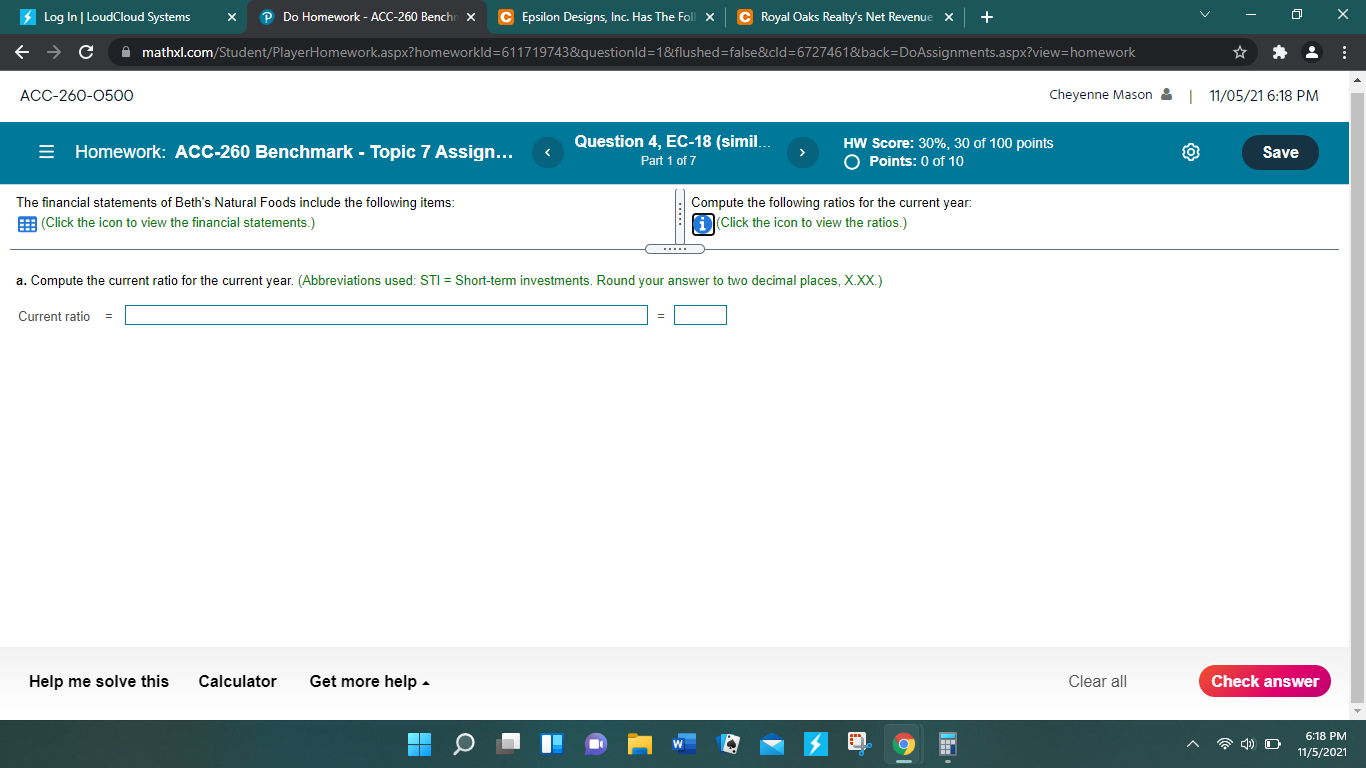
Task: Open the hamburger menu beside Homework
Action: (46, 151)
